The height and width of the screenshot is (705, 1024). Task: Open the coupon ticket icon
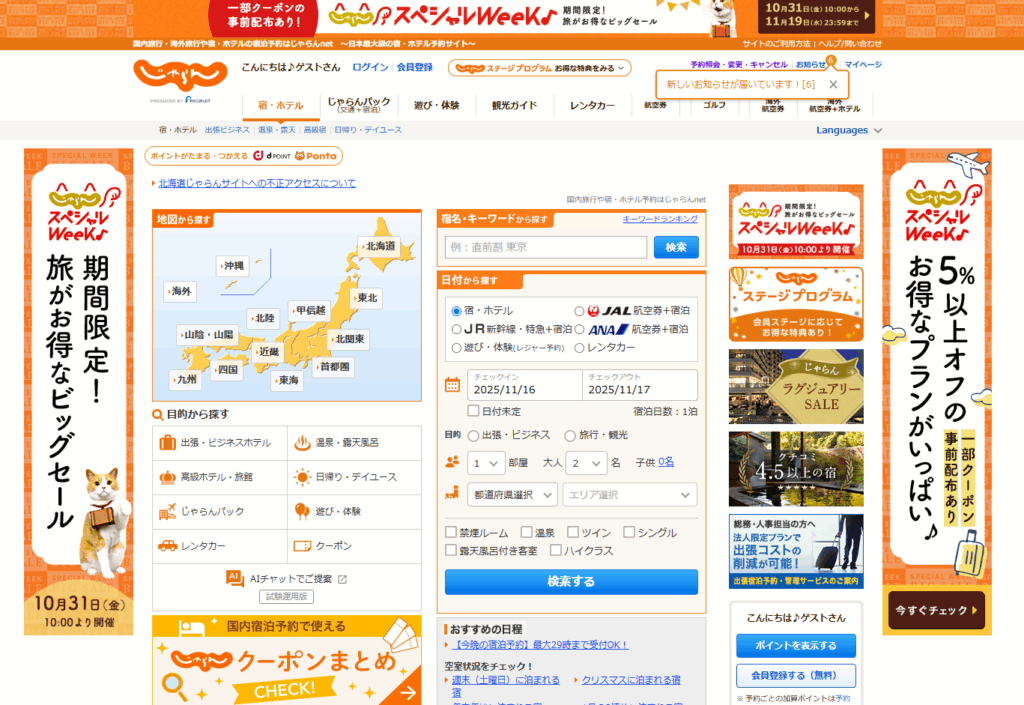302,547
